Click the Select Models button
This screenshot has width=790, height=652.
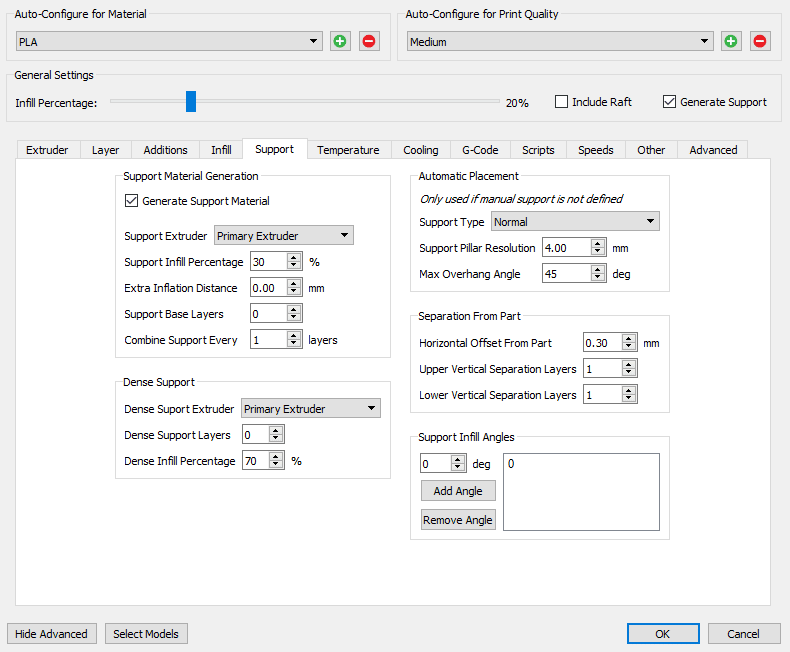click(146, 634)
